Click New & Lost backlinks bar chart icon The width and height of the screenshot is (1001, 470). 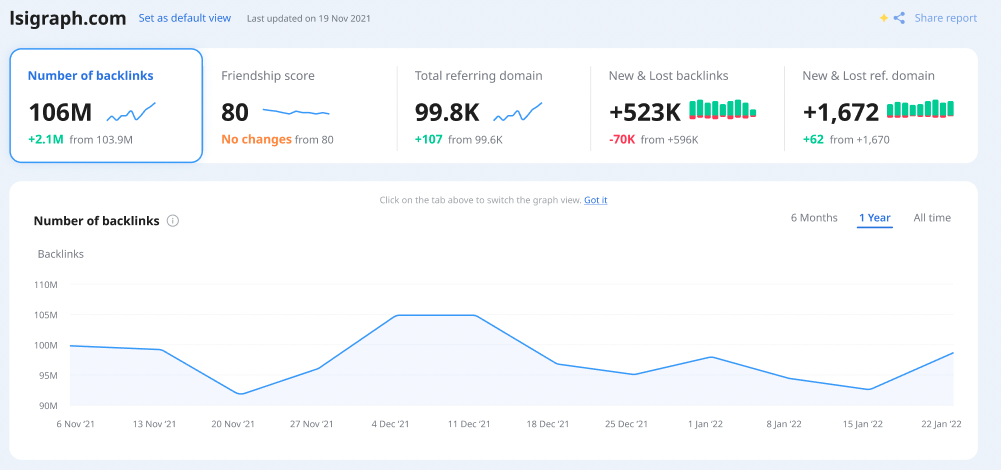click(x=722, y=109)
